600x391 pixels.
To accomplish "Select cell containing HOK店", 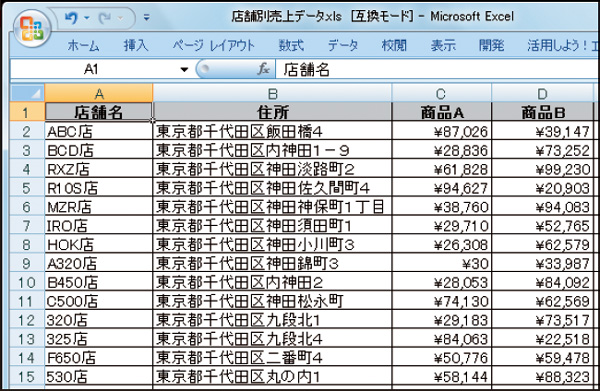I will pyautogui.click(x=99, y=244).
